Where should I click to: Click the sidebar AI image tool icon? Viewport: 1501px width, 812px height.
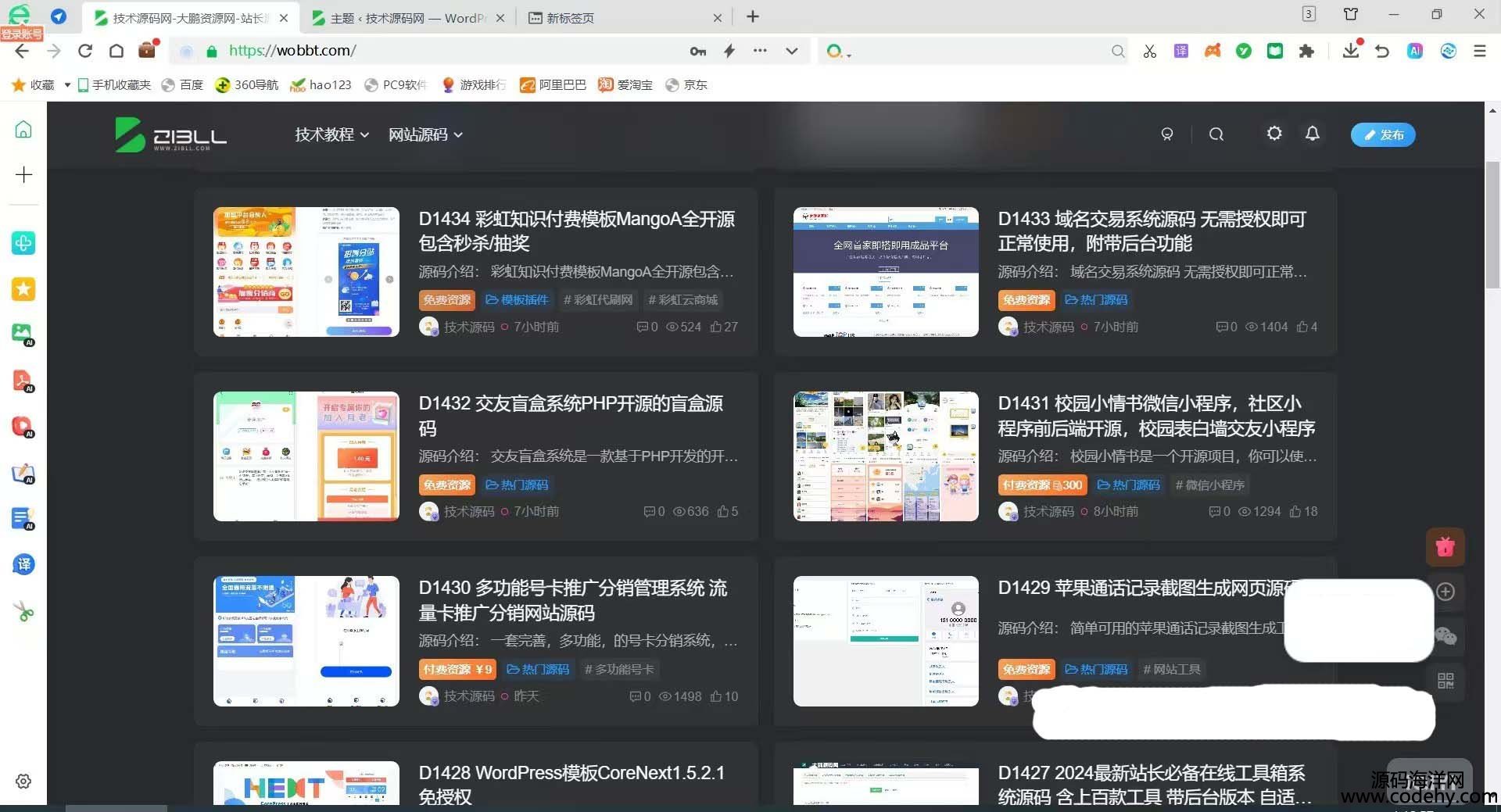[x=23, y=334]
